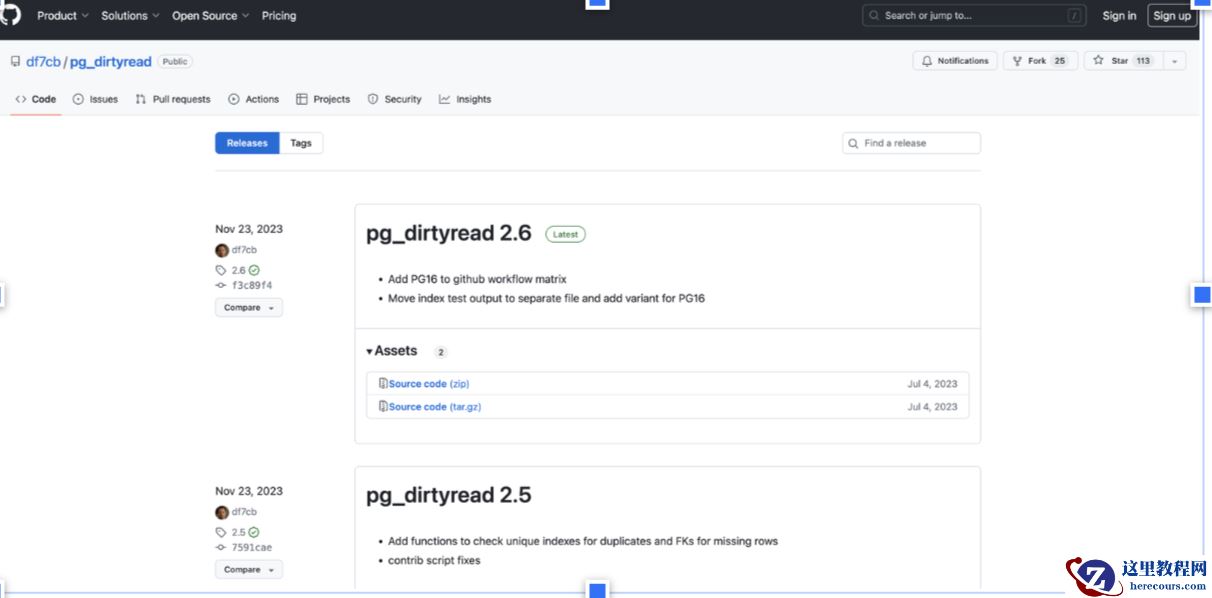
Task: Collapse the Assets section
Action: [x=392, y=351]
